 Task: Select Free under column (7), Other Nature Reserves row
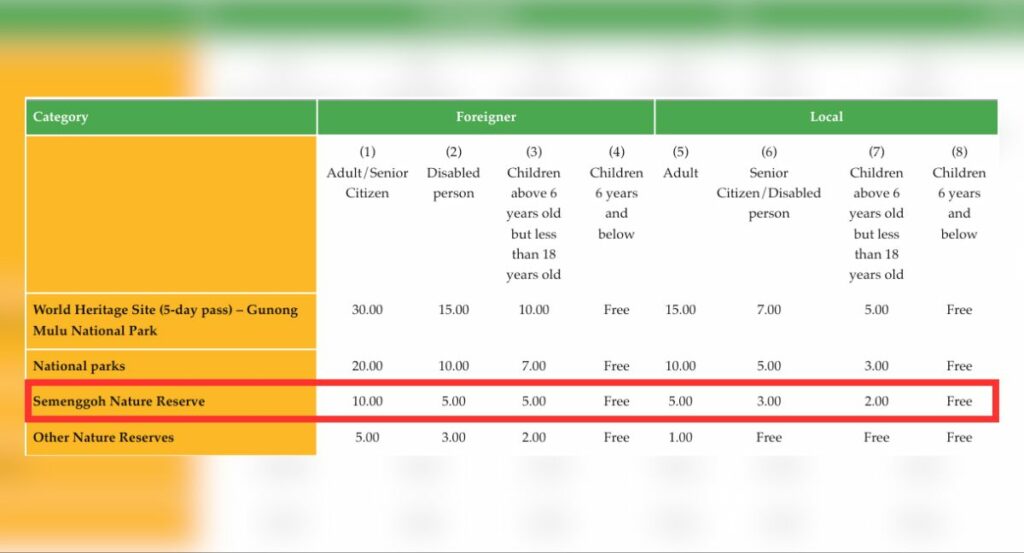pos(876,437)
